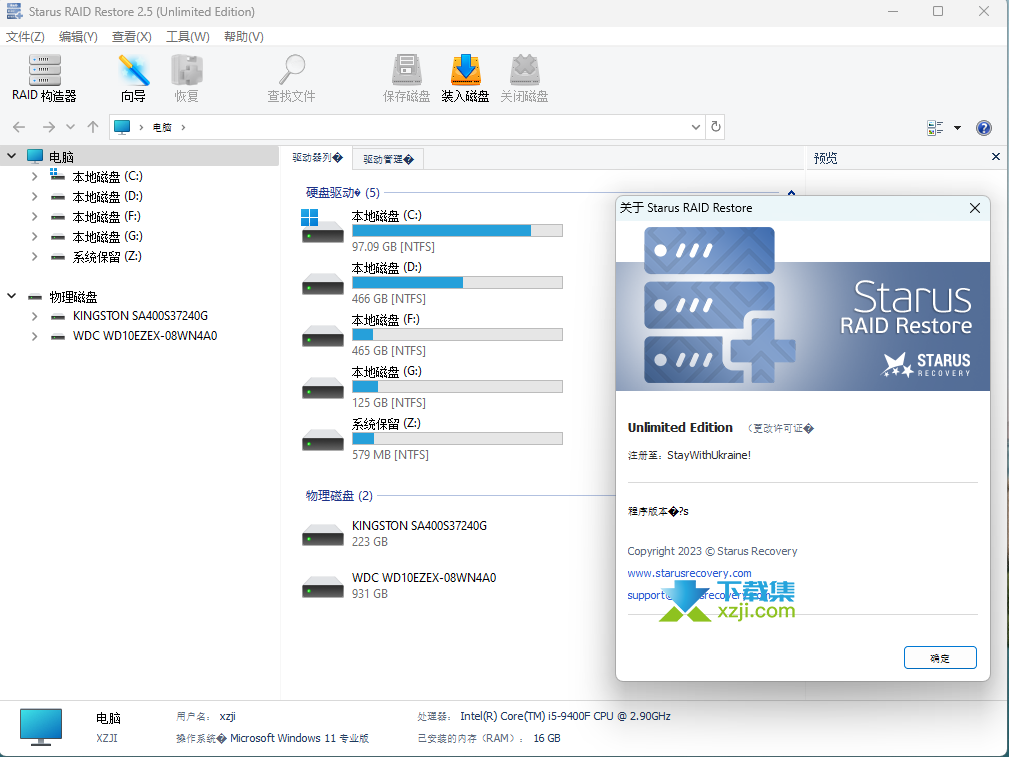Open the 文件(Z) menu
The image size is (1009, 757).
[x=25, y=37]
